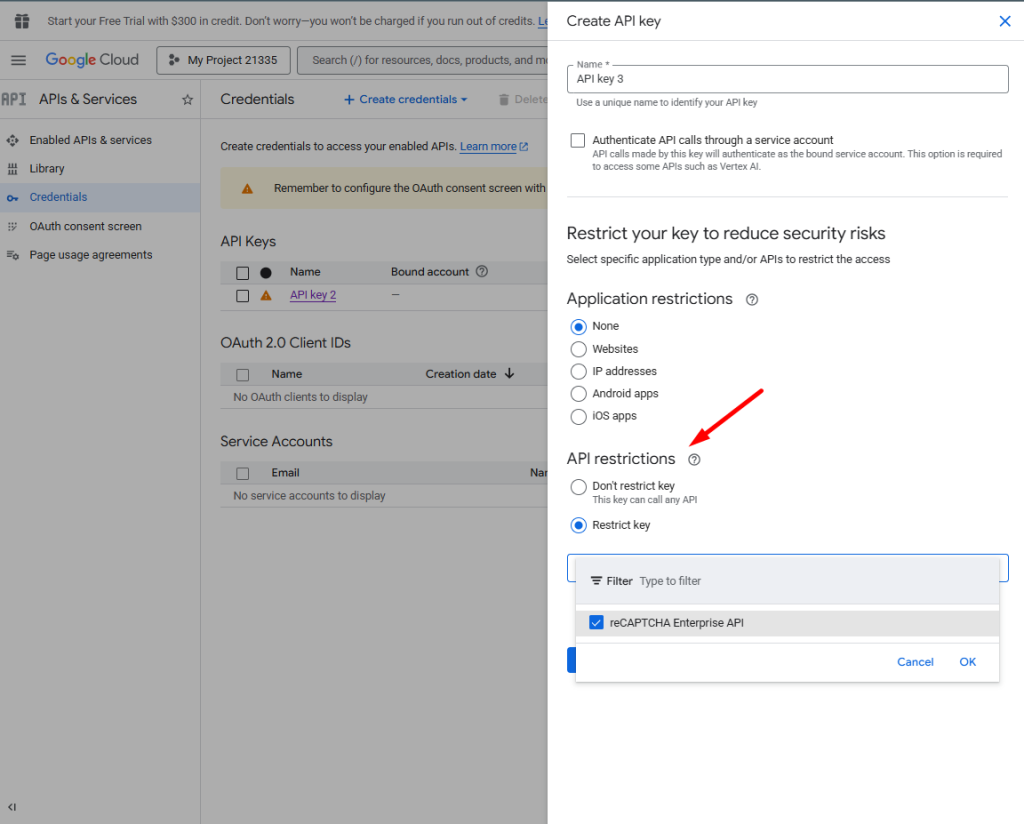
Task: Click the status dot in the API Keys header
Action: click(x=266, y=273)
